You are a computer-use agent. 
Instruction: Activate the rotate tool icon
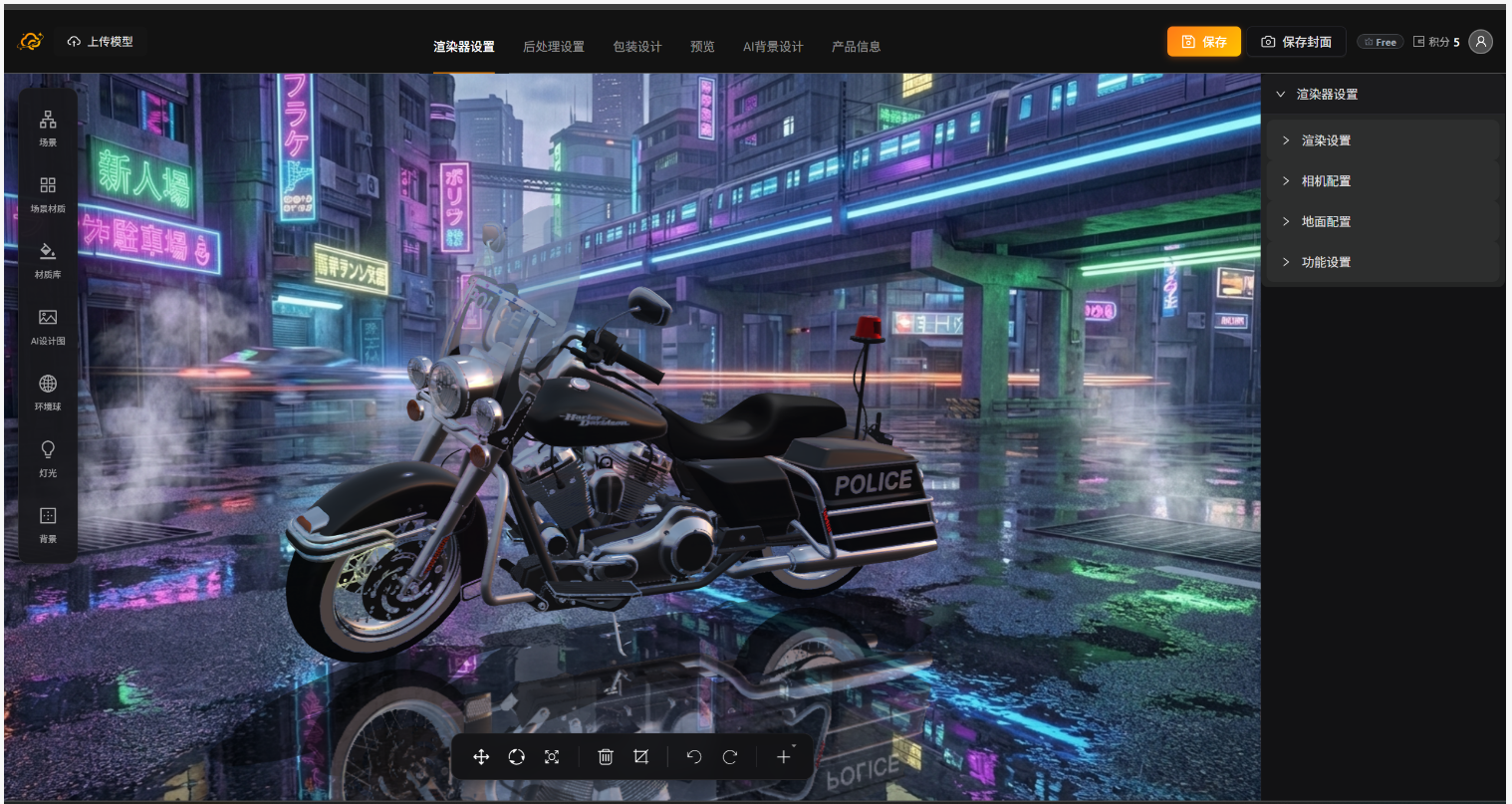click(516, 757)
